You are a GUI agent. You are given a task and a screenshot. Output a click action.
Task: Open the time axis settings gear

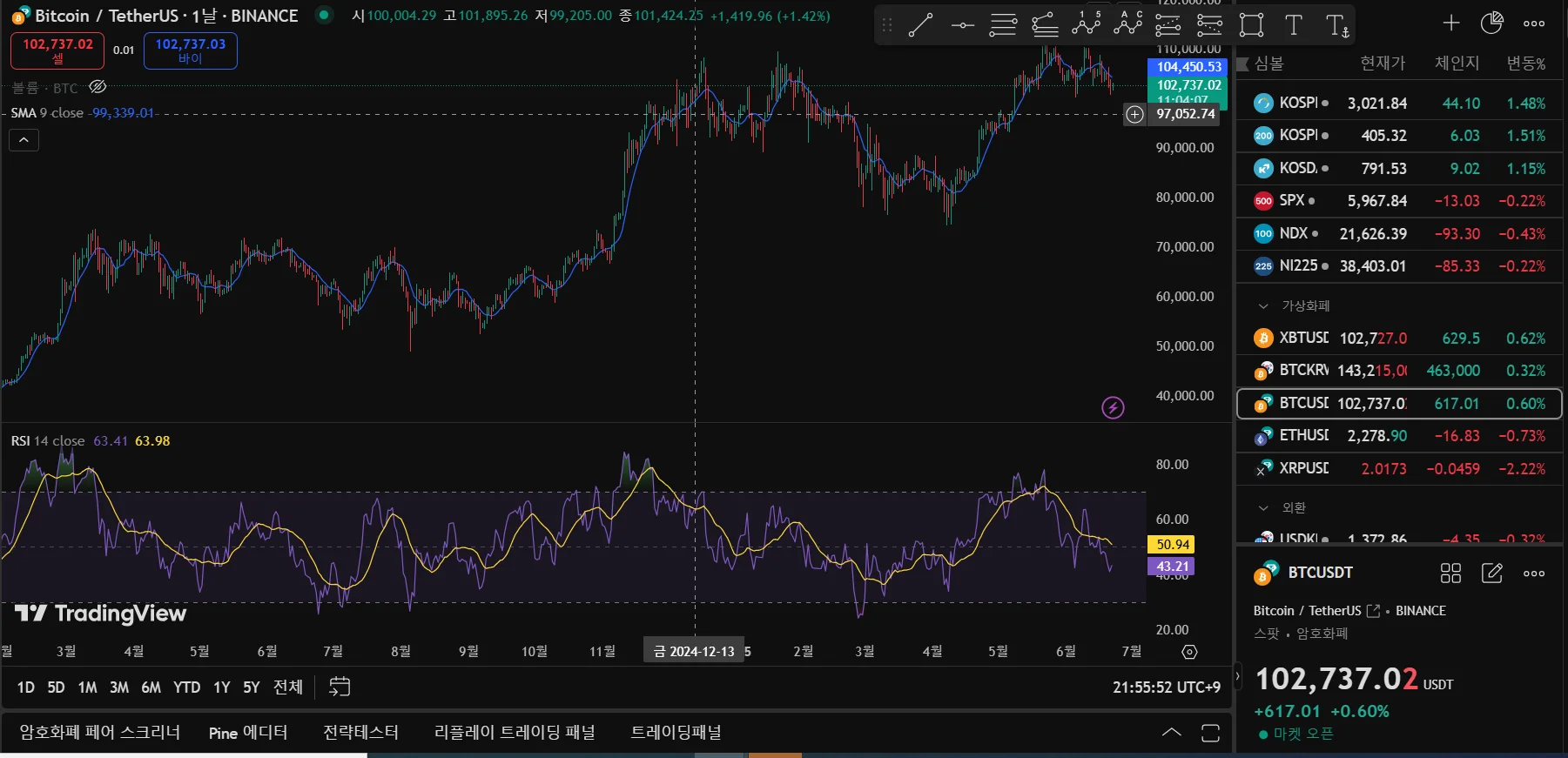[x=1189, y=652]
